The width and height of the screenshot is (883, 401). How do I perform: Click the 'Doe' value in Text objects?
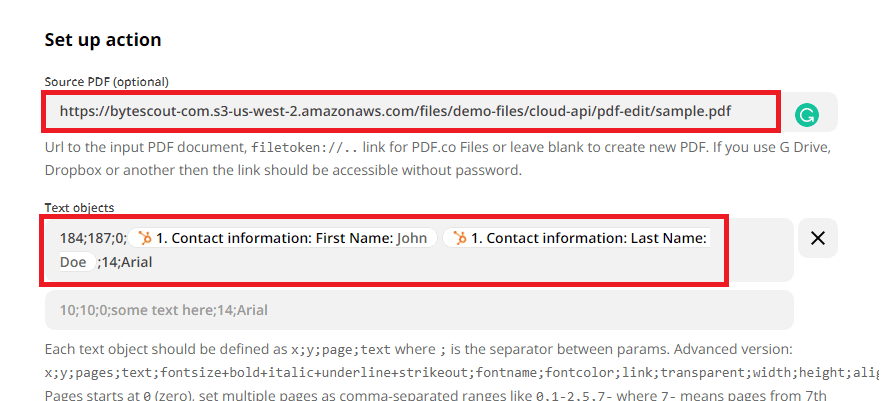pos(73,263)
